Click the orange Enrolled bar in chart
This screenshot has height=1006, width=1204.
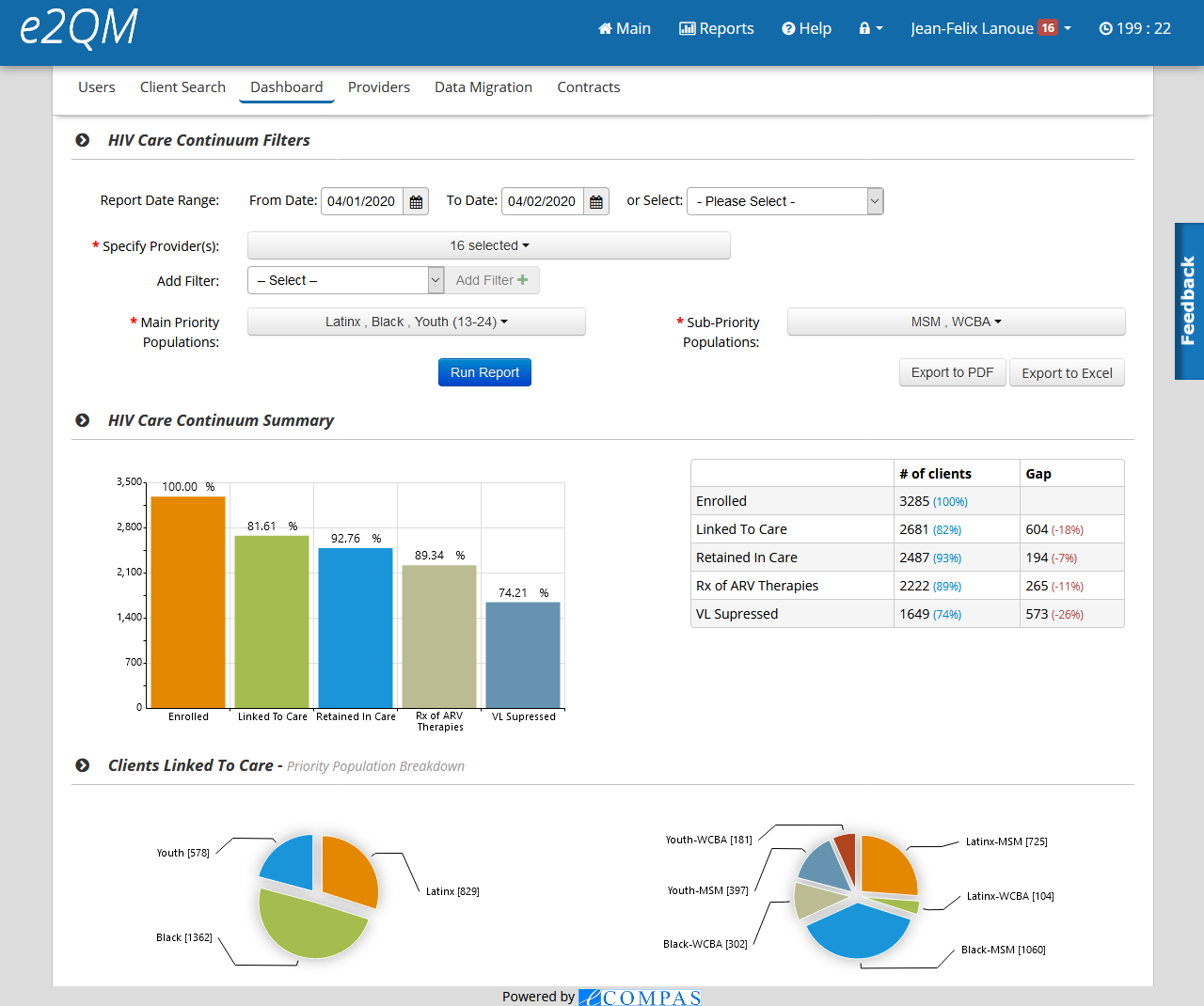[188, 602]
